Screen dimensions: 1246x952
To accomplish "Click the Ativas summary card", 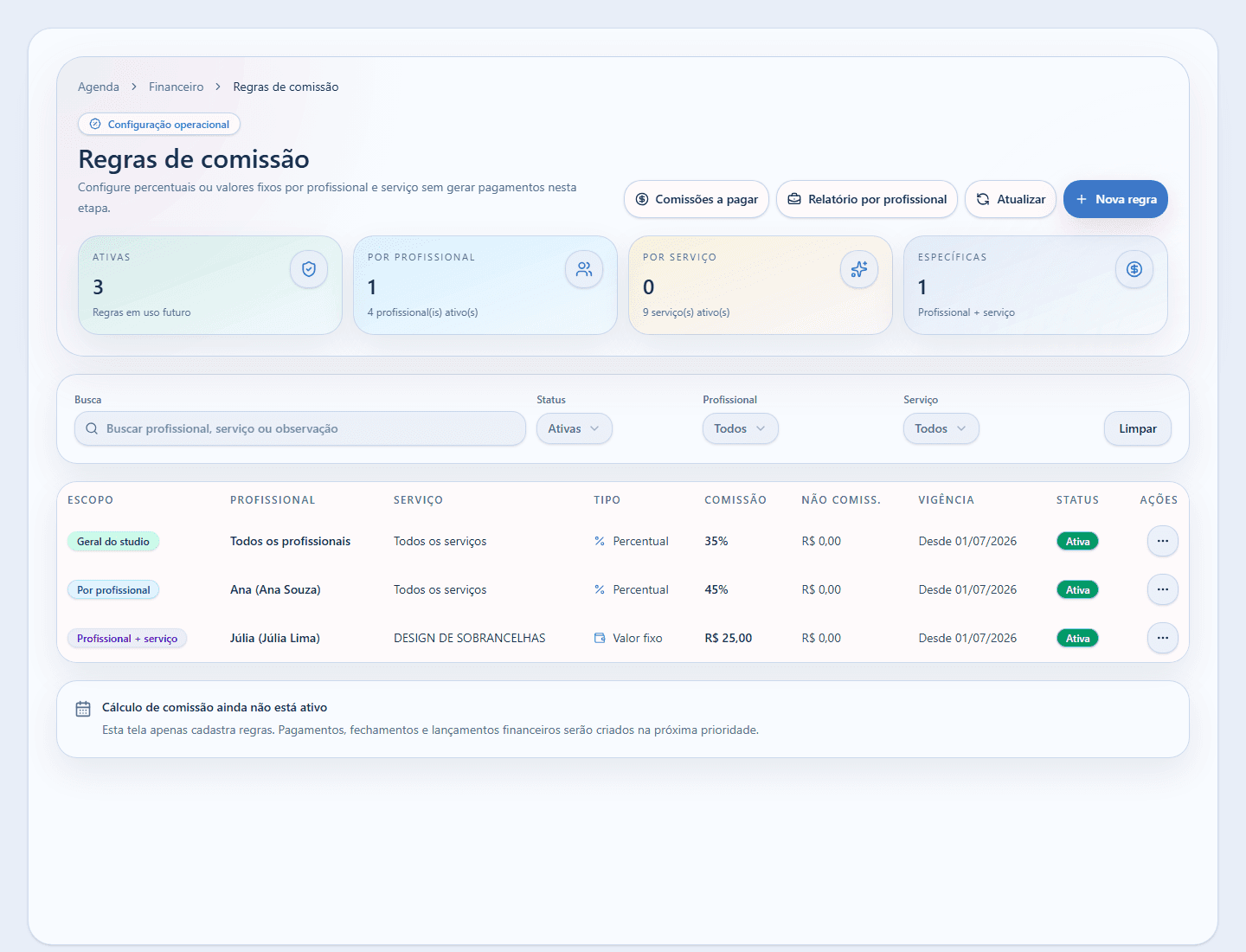I will pos(210,285).
